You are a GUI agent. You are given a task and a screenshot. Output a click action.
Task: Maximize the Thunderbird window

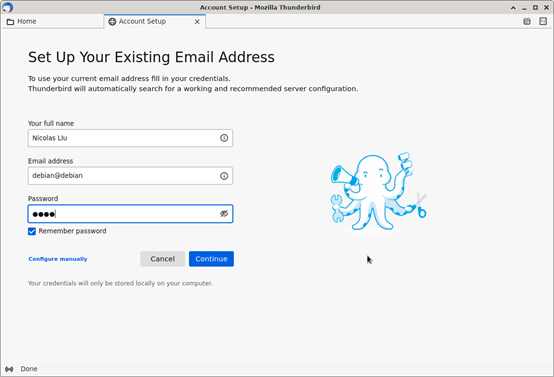click(x=535, y=7)
